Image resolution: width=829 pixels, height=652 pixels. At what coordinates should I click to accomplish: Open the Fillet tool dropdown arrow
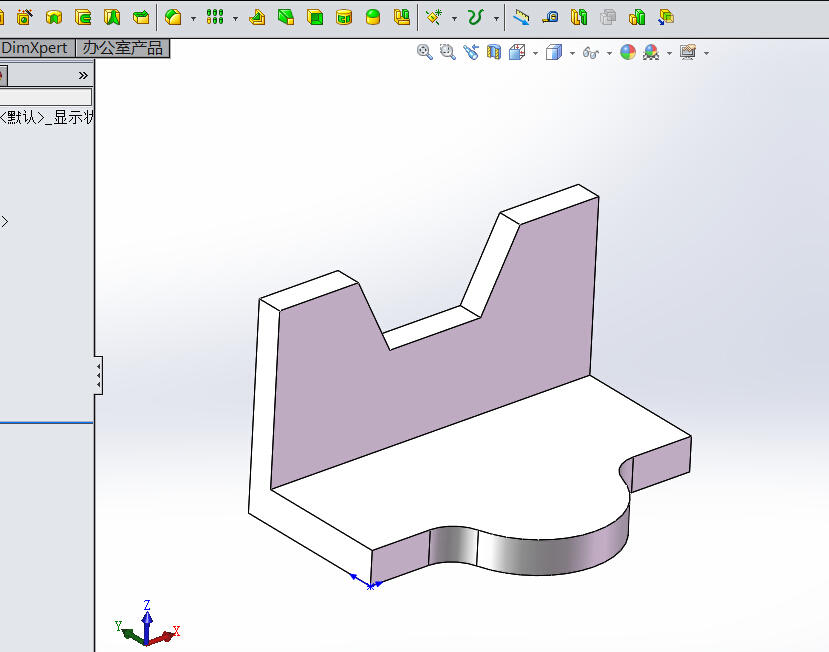pyautogui.click(x=193, y=19)
